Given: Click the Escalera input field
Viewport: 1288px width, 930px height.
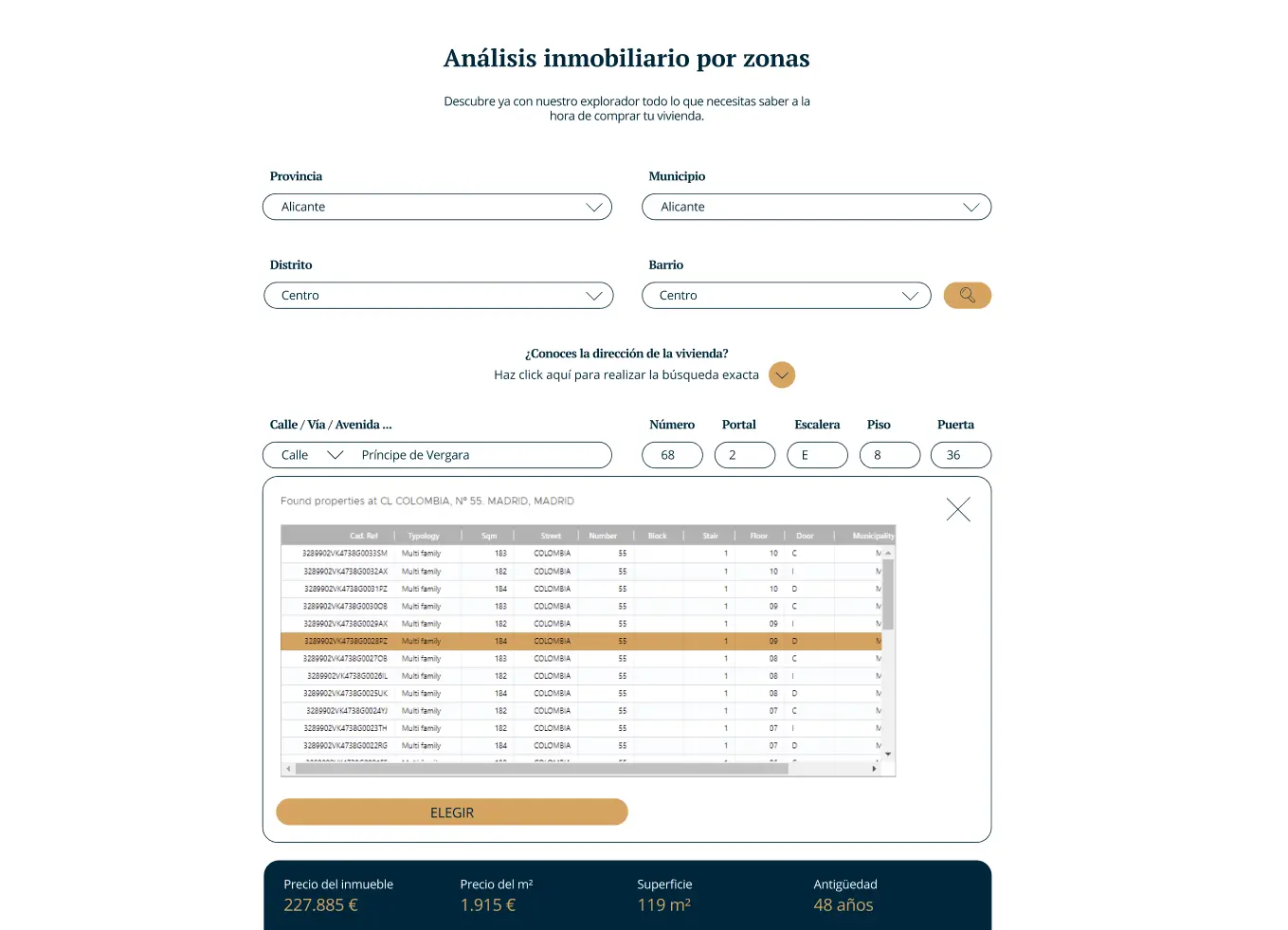Looking at the screenshot, I should point(817,456).
